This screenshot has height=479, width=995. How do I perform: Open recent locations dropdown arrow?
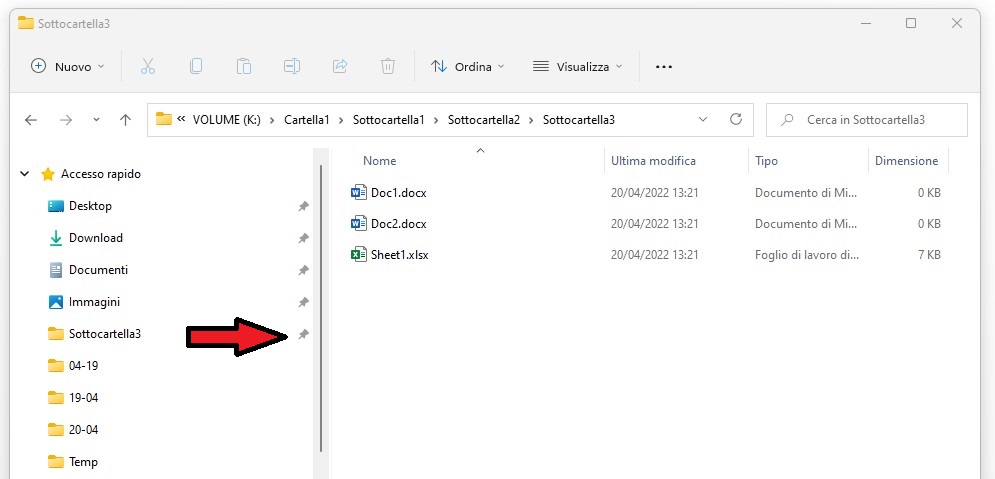tap(96, 119)
